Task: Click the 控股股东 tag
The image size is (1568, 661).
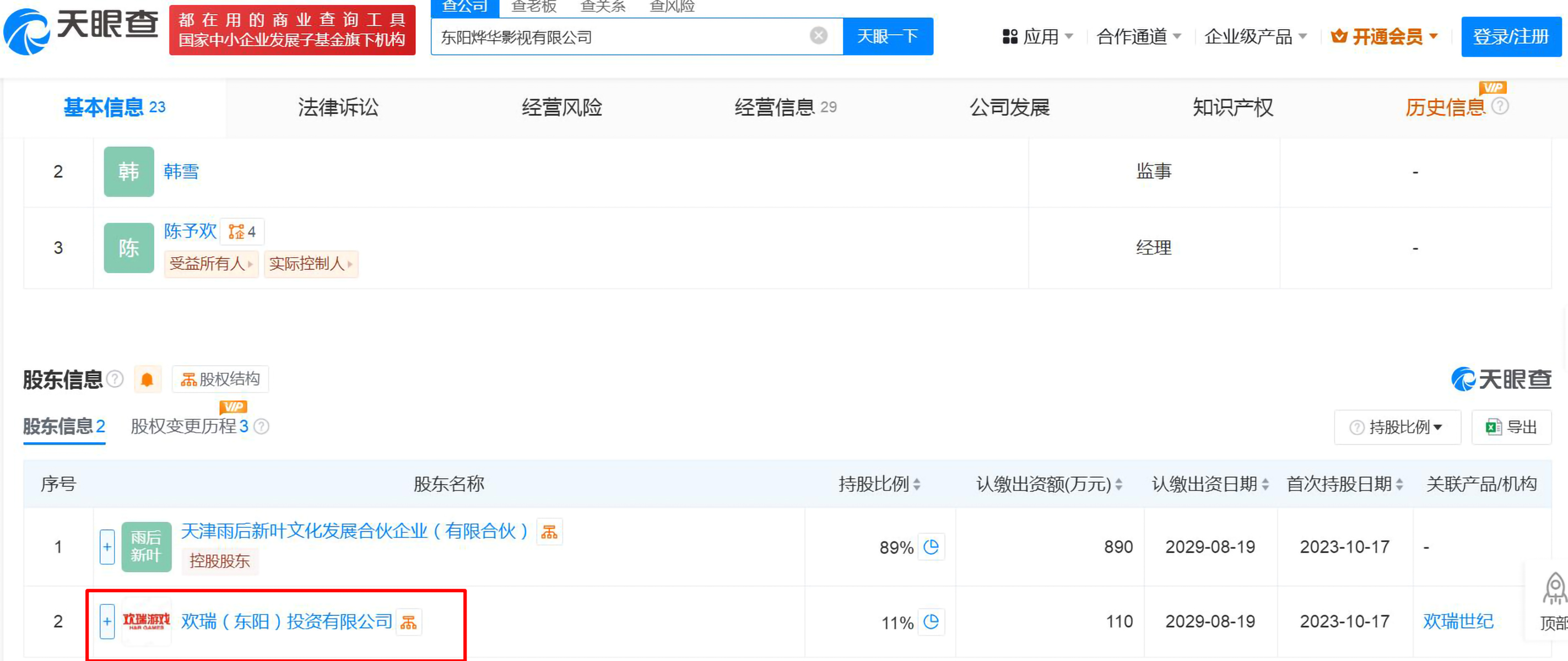Action: [220, 561]
